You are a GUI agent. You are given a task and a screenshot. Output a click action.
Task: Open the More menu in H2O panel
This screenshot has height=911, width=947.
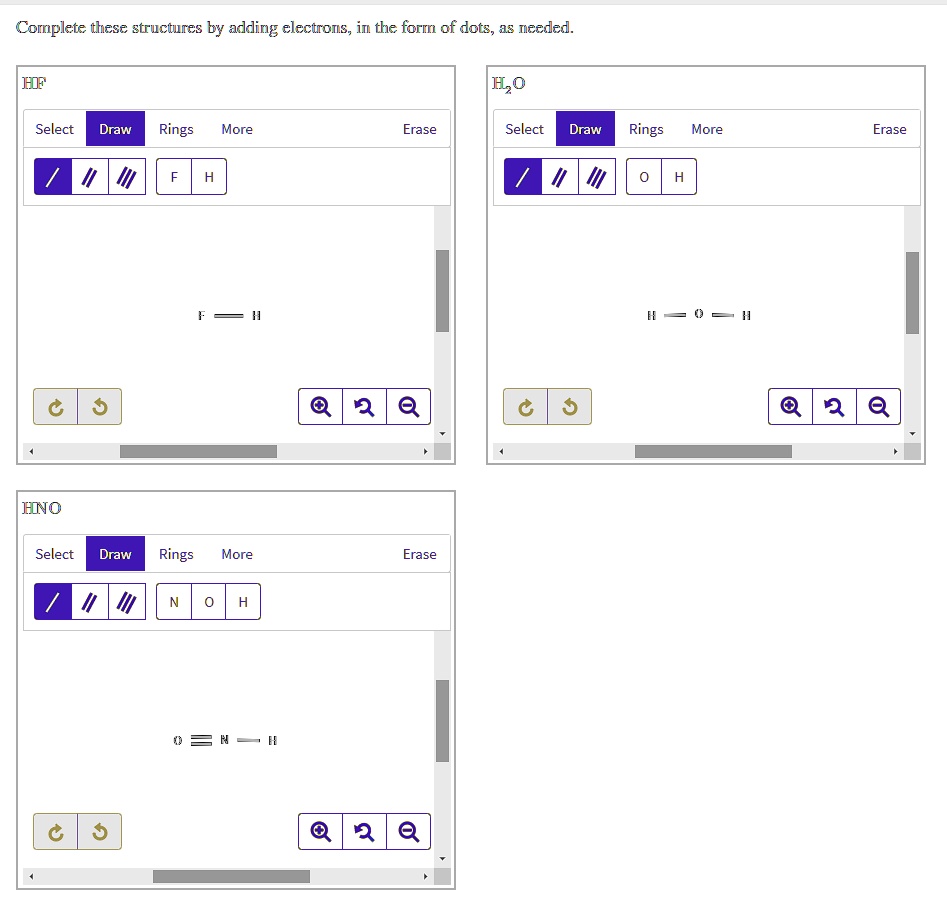pos(707,129)
